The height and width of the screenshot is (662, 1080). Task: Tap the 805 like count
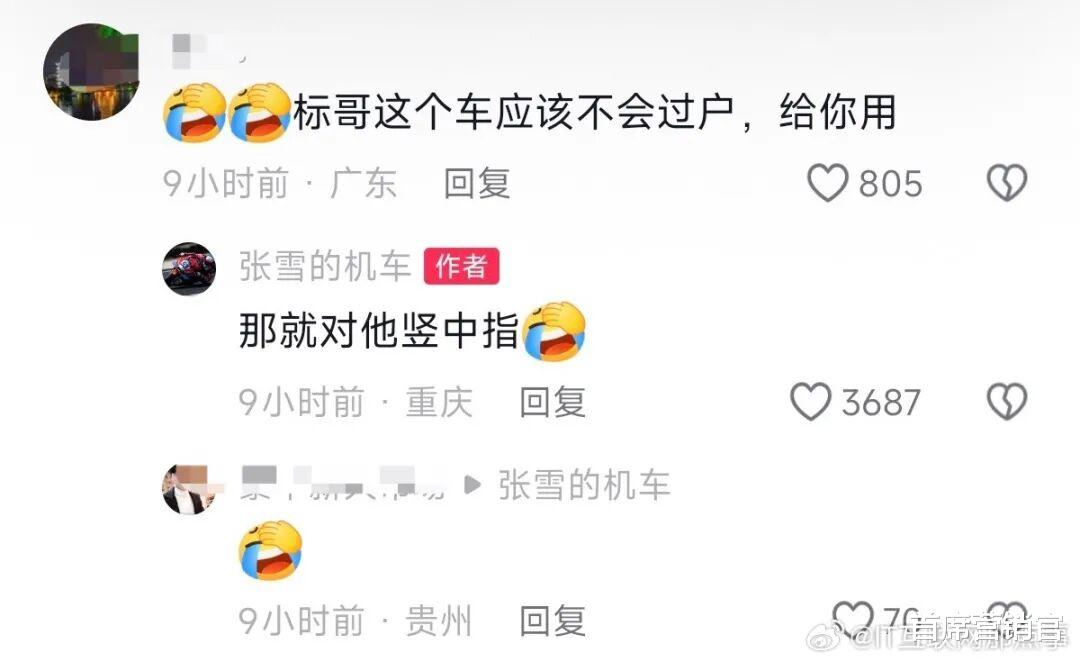click(890, 183)
